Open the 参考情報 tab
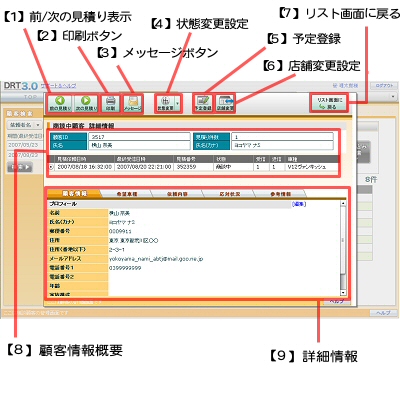The height and width of the screenshot is (400, 400). click(x=280, y=194)
